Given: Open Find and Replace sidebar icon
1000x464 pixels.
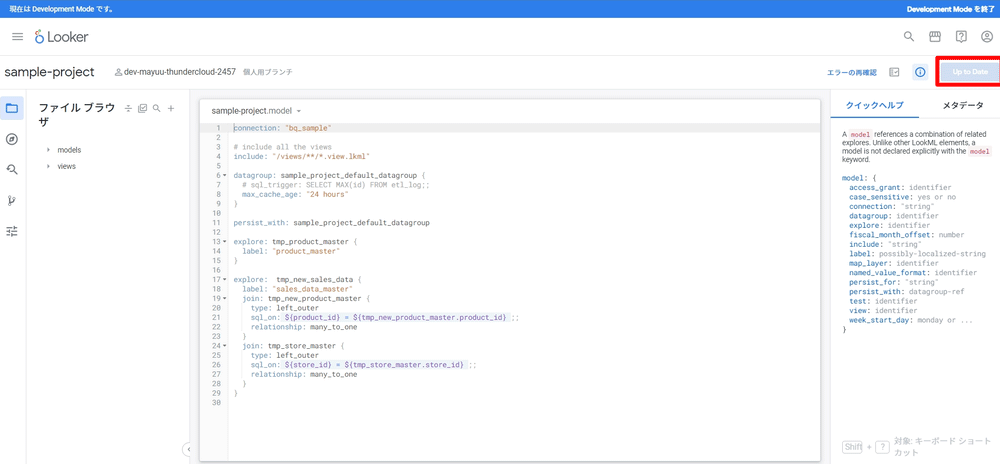Looking at the screenshot, I should (x=11, y=170).
